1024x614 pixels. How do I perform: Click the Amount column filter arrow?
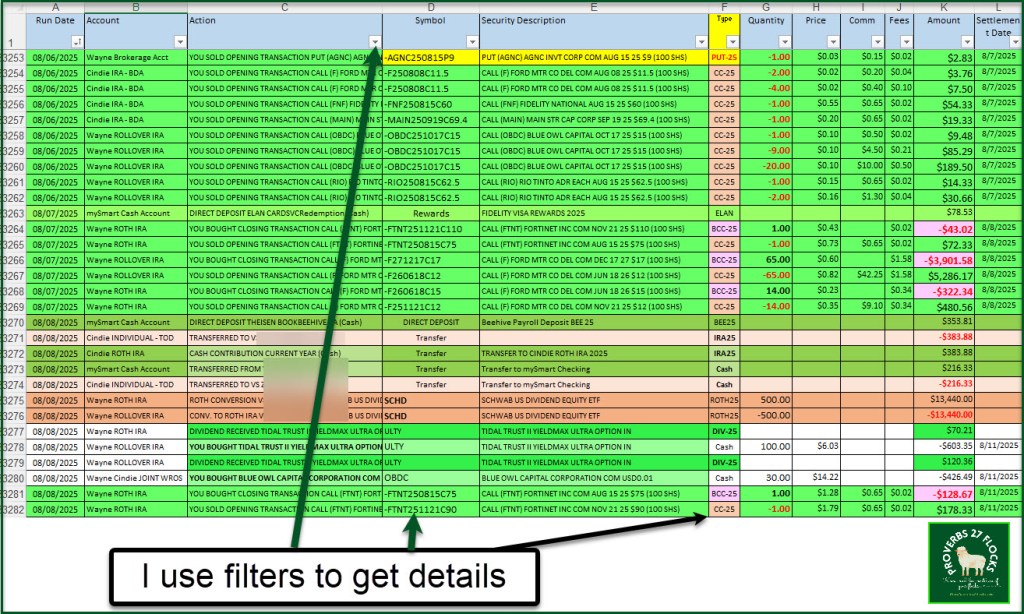967,42
